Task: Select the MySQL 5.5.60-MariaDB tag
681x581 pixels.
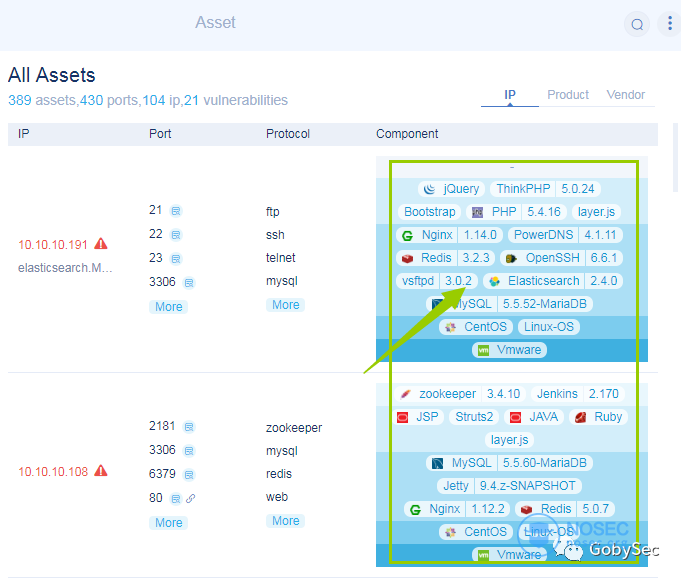Action: click(509, 463)
